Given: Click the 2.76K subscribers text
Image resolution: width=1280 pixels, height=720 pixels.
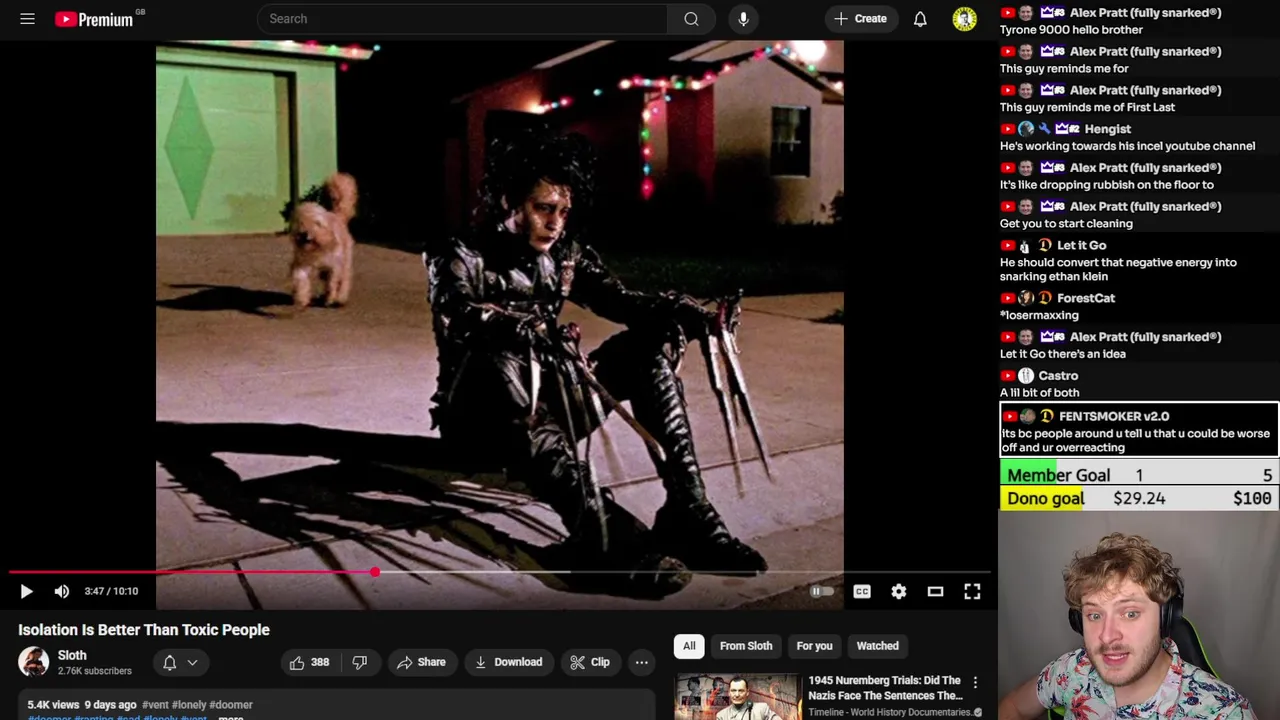Looking at the screenshot, I should (x=94, y=671).
